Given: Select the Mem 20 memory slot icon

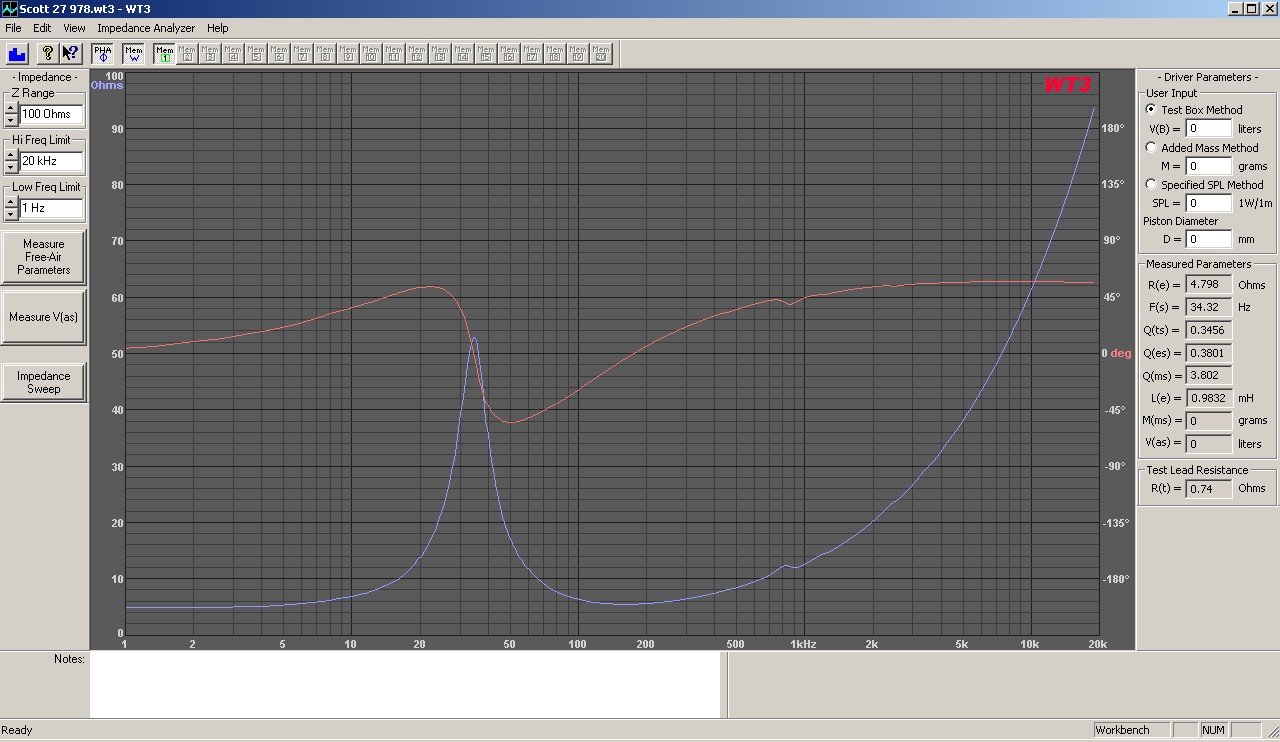Looking at the screenshot, I should point(601,54).
